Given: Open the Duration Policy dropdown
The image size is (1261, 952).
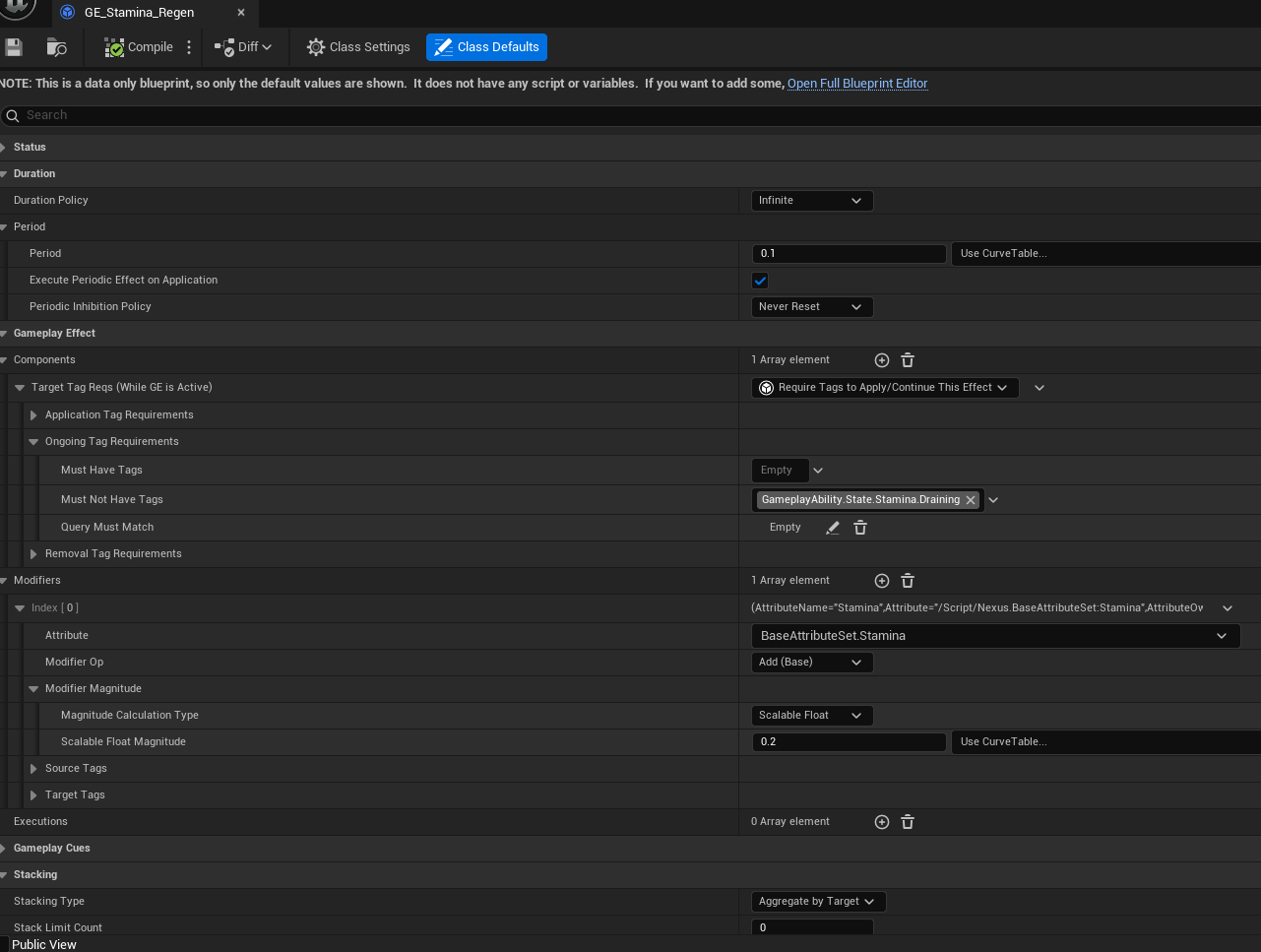Looking at the screenshot, I should point(812,200).
